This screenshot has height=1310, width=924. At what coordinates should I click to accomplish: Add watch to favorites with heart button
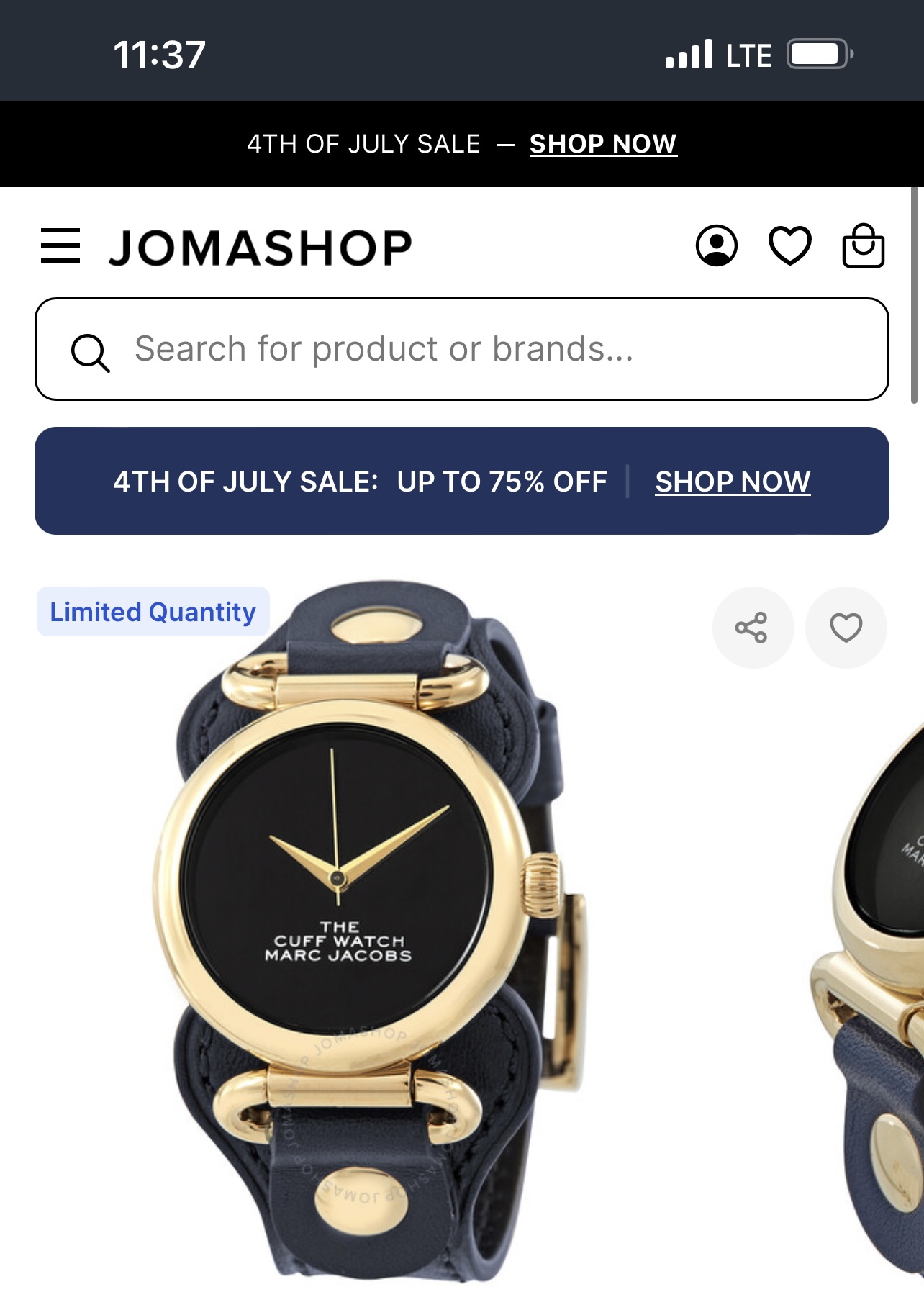[846, 628]
